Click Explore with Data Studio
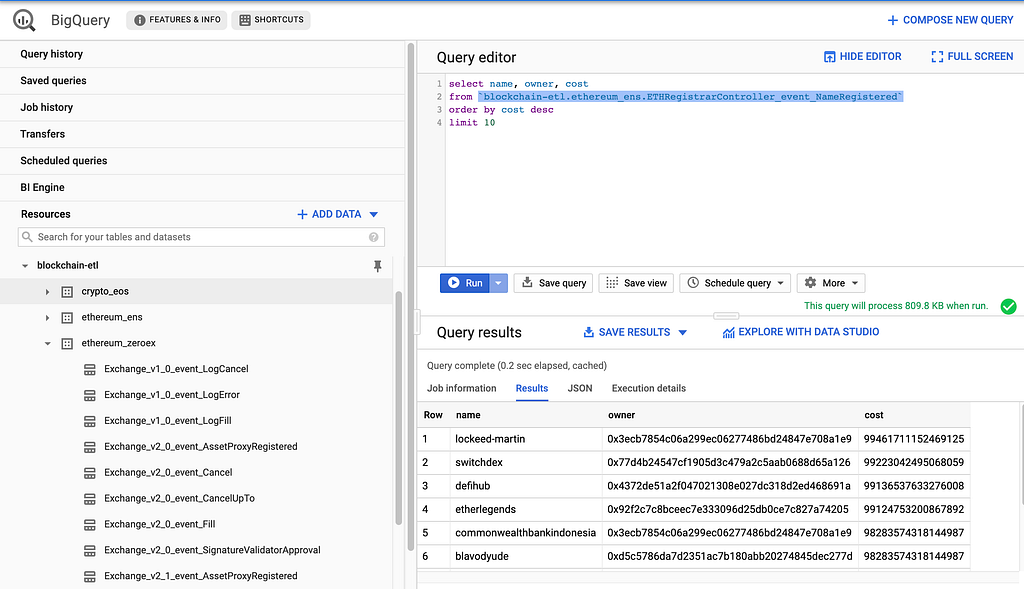The height and width of the screenshot is (589, 1024). [x=801, y=332]
